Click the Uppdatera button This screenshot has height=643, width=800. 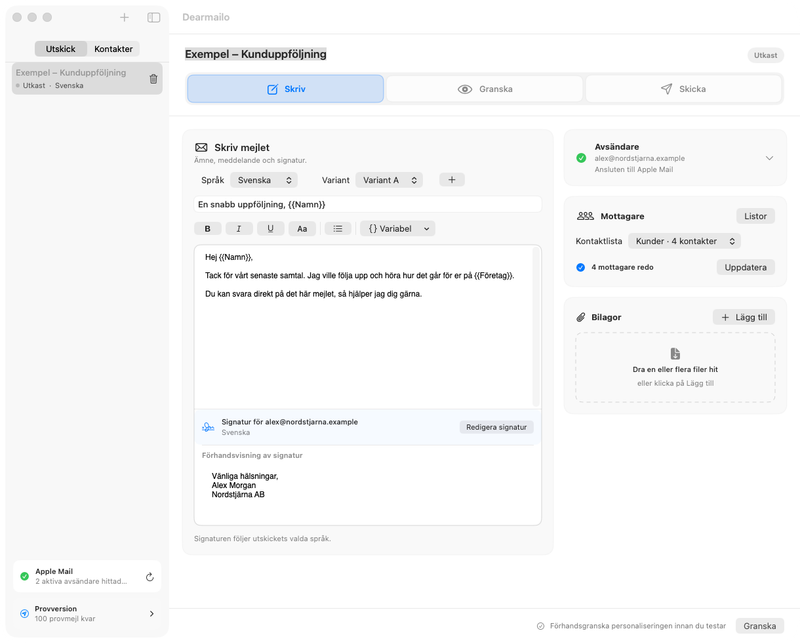[x=745, y=267]
